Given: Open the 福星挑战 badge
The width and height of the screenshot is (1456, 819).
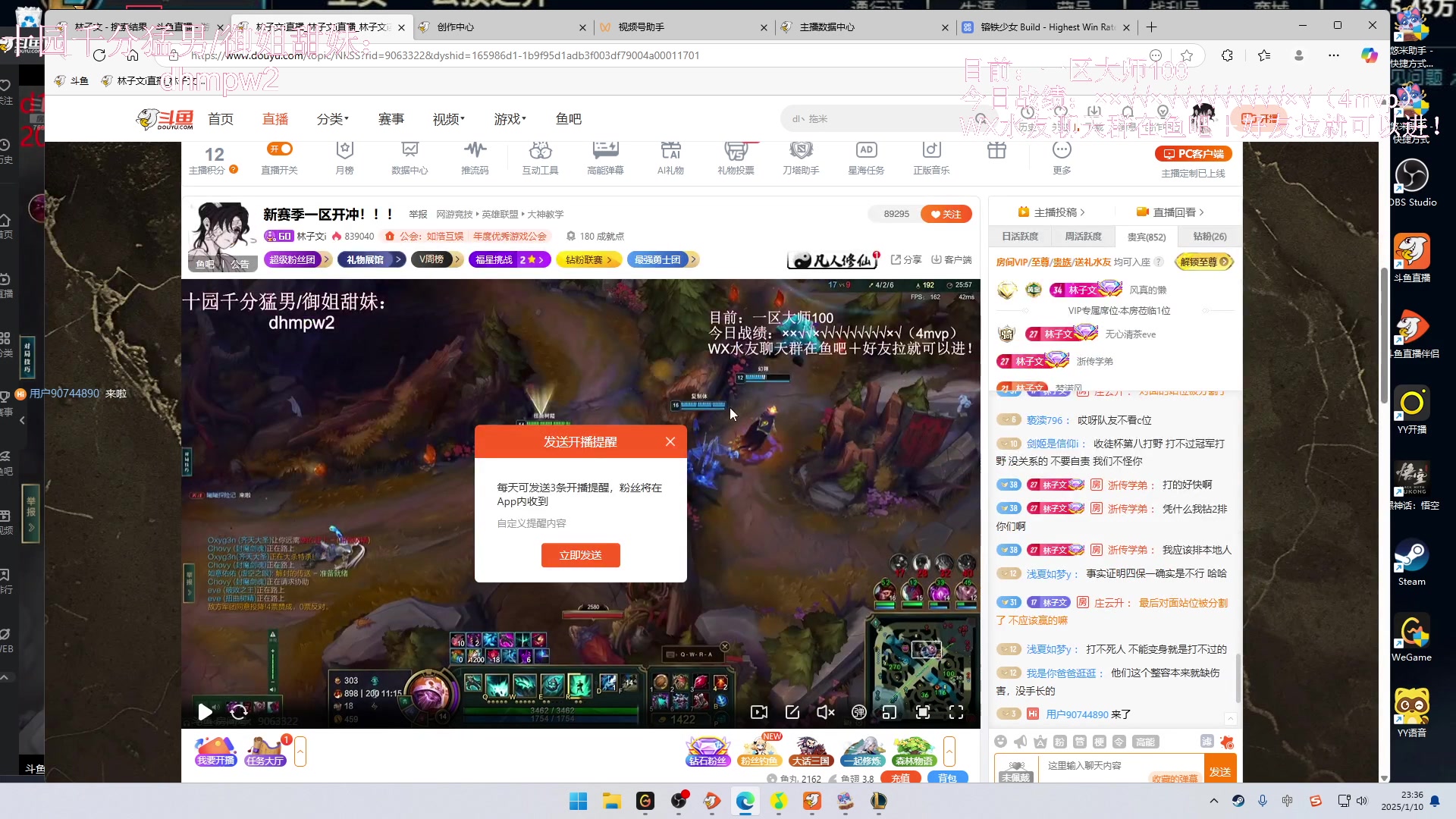Looking at the screenshot, I should pyautogui.click(x=508, y=259).
